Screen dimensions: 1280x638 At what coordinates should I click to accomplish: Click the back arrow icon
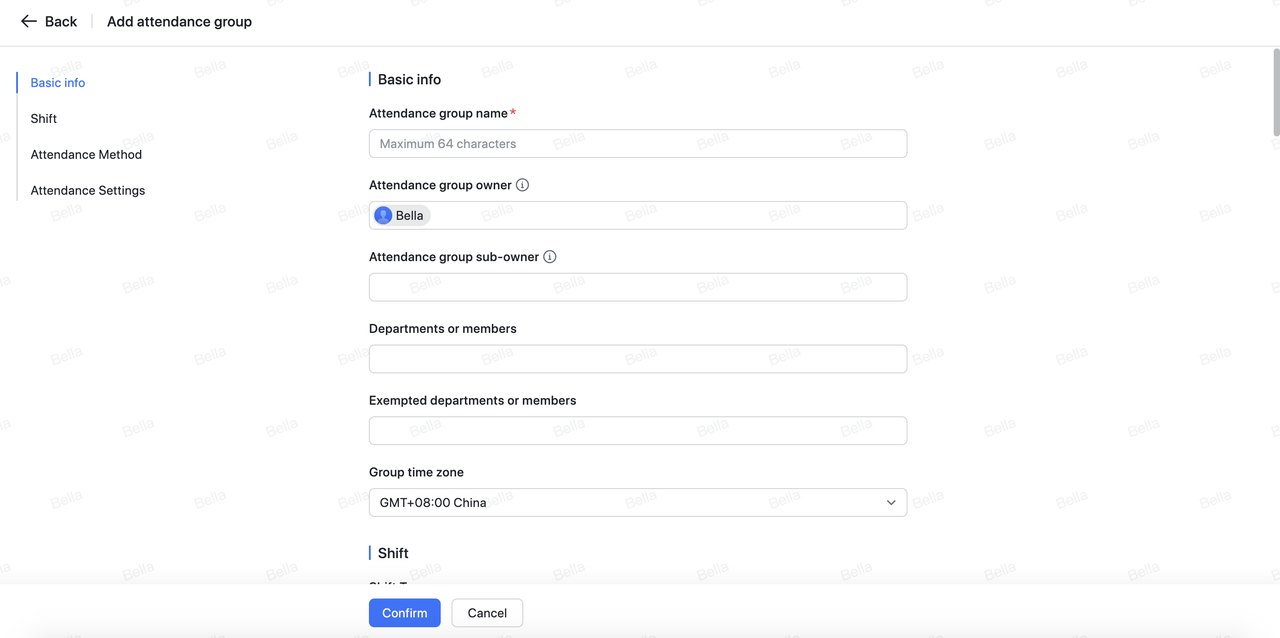[x=28, y=21]
